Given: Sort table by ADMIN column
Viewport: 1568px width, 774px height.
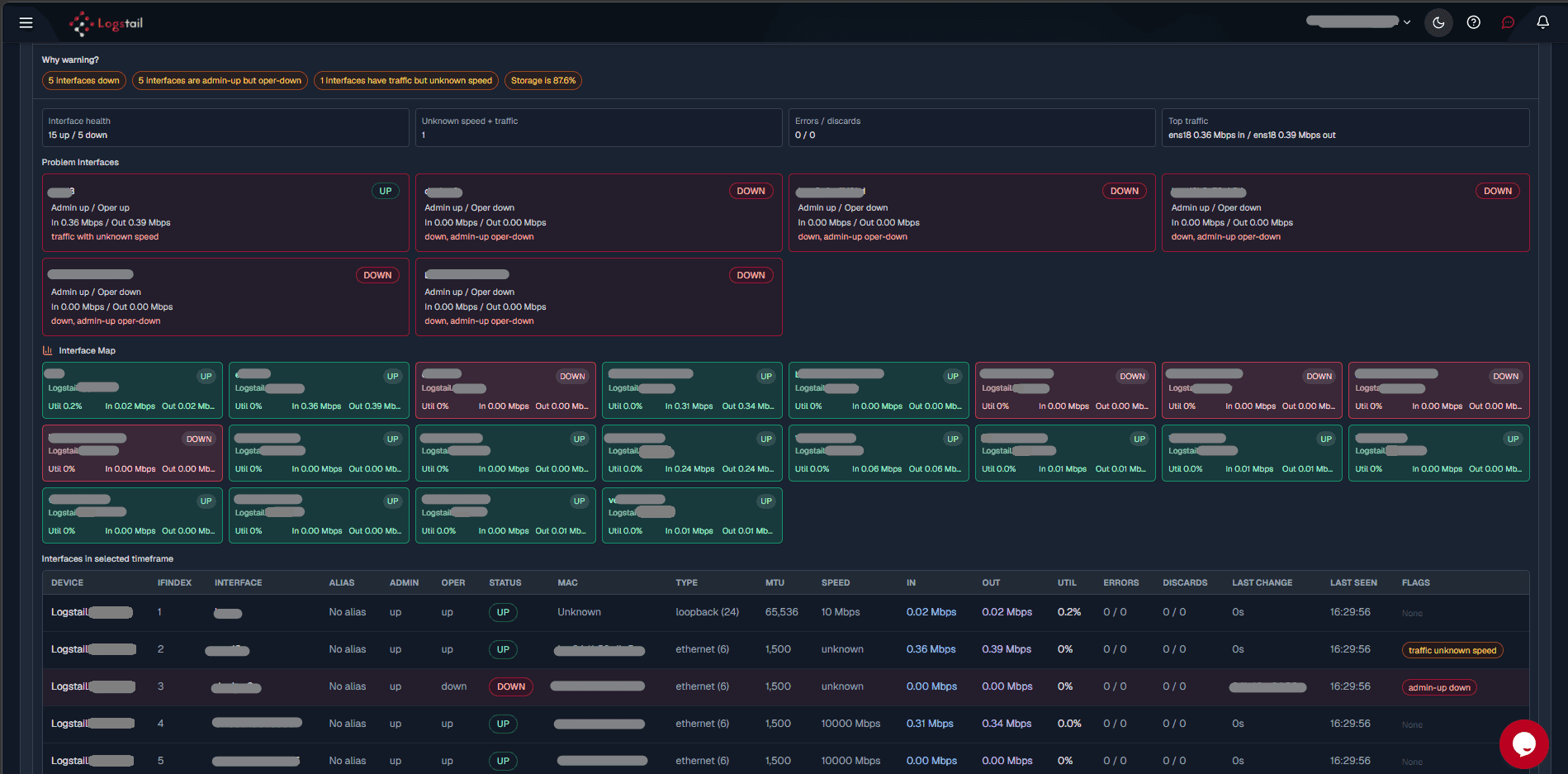Looking at the screenshot, I should pos(404,583).
